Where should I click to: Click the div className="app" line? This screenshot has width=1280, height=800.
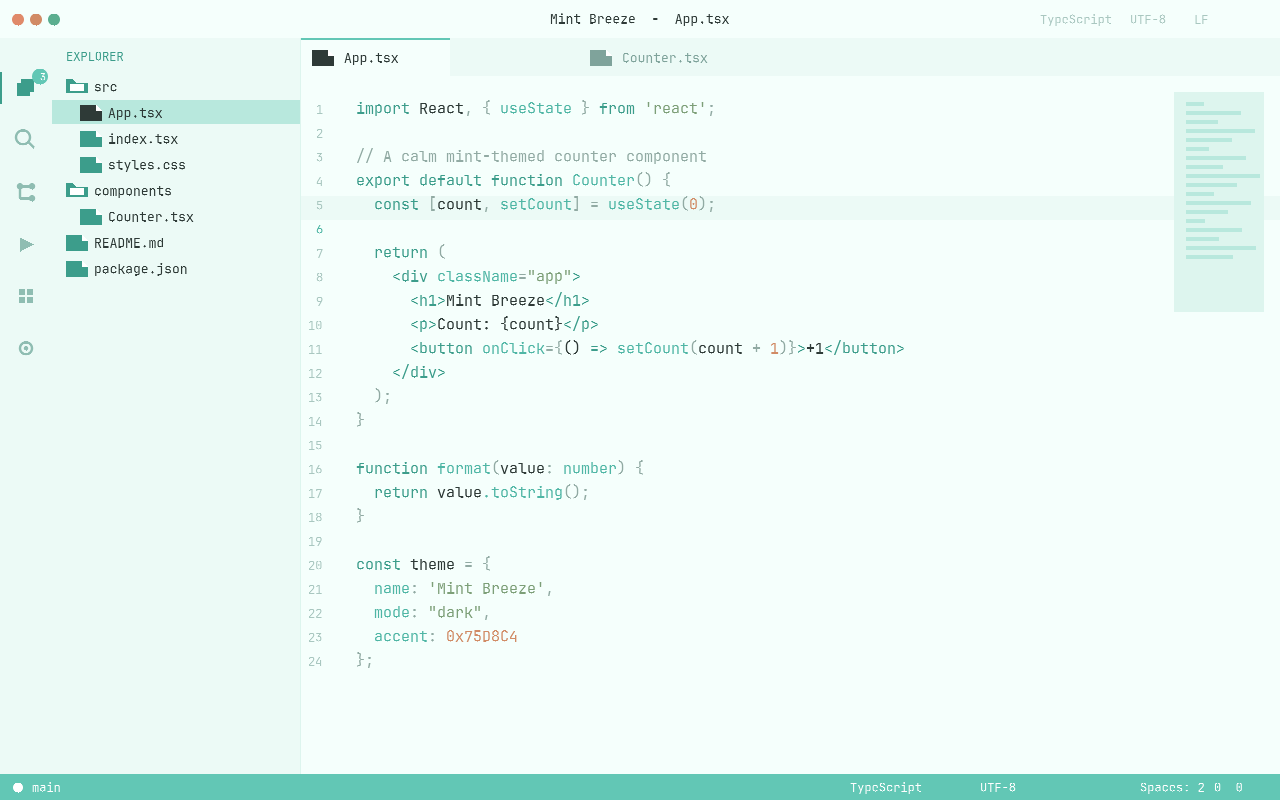(x=486, y=276)
